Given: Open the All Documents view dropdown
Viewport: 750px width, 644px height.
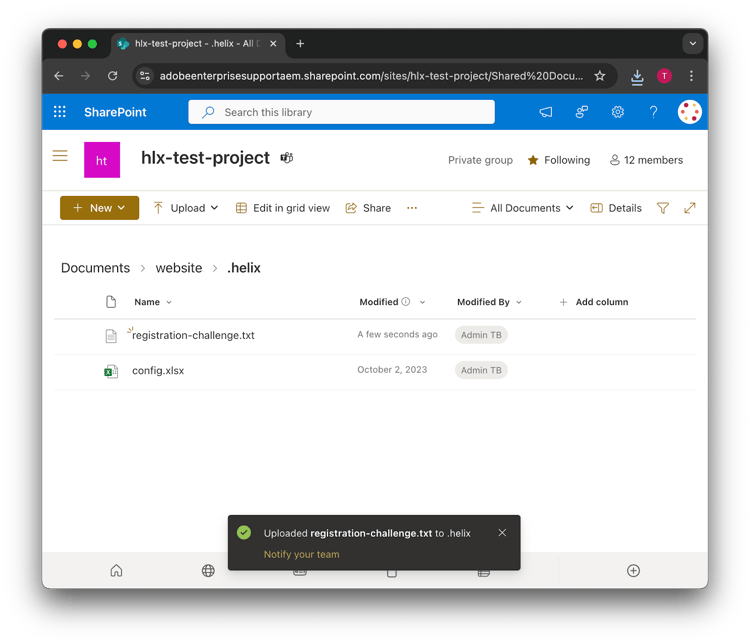Looking at the screenshot, I should click(x=522, y=208).
